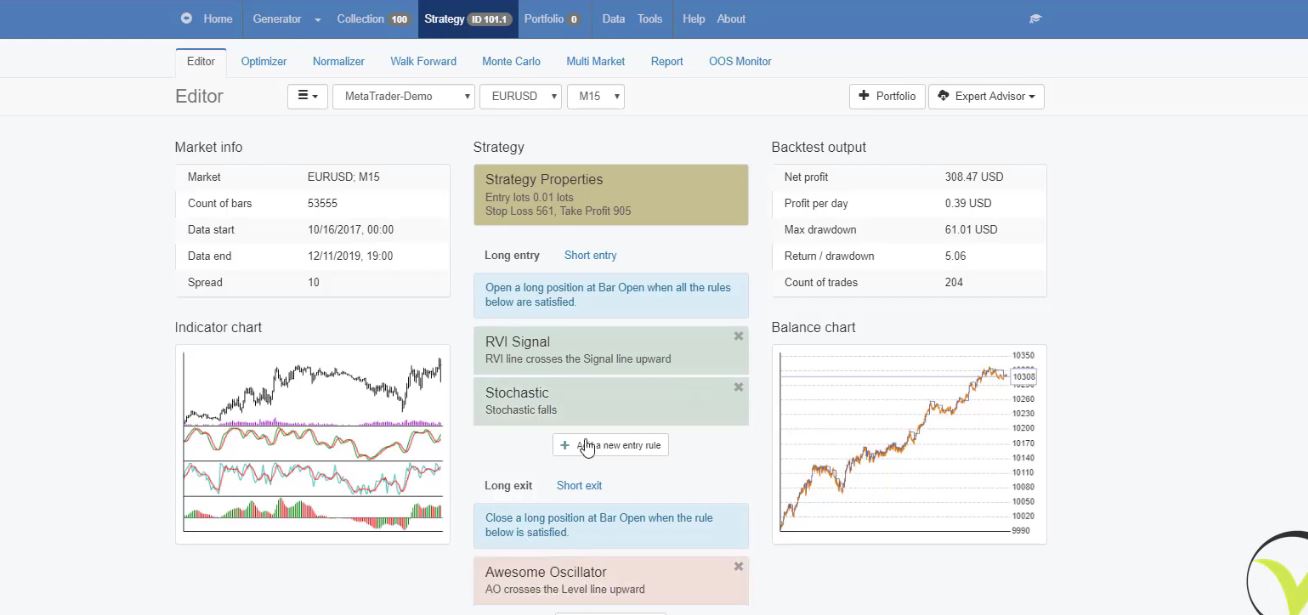
Task: Open the Monte Carlo tab
Action: click(x=511, y=61)
